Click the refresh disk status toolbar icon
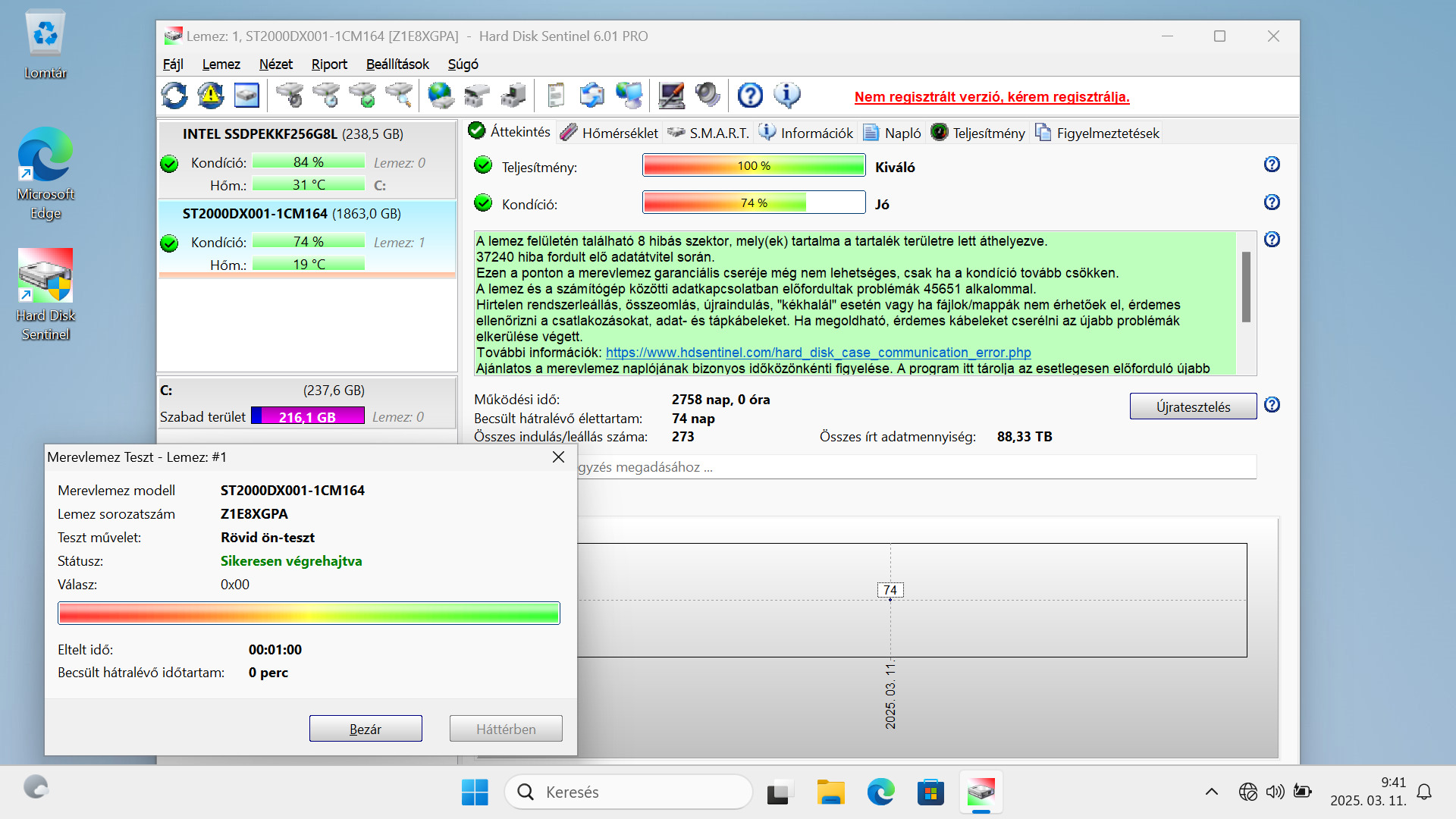The width and height of the screenshot is (1456, 819). click(x=174, y=96)
